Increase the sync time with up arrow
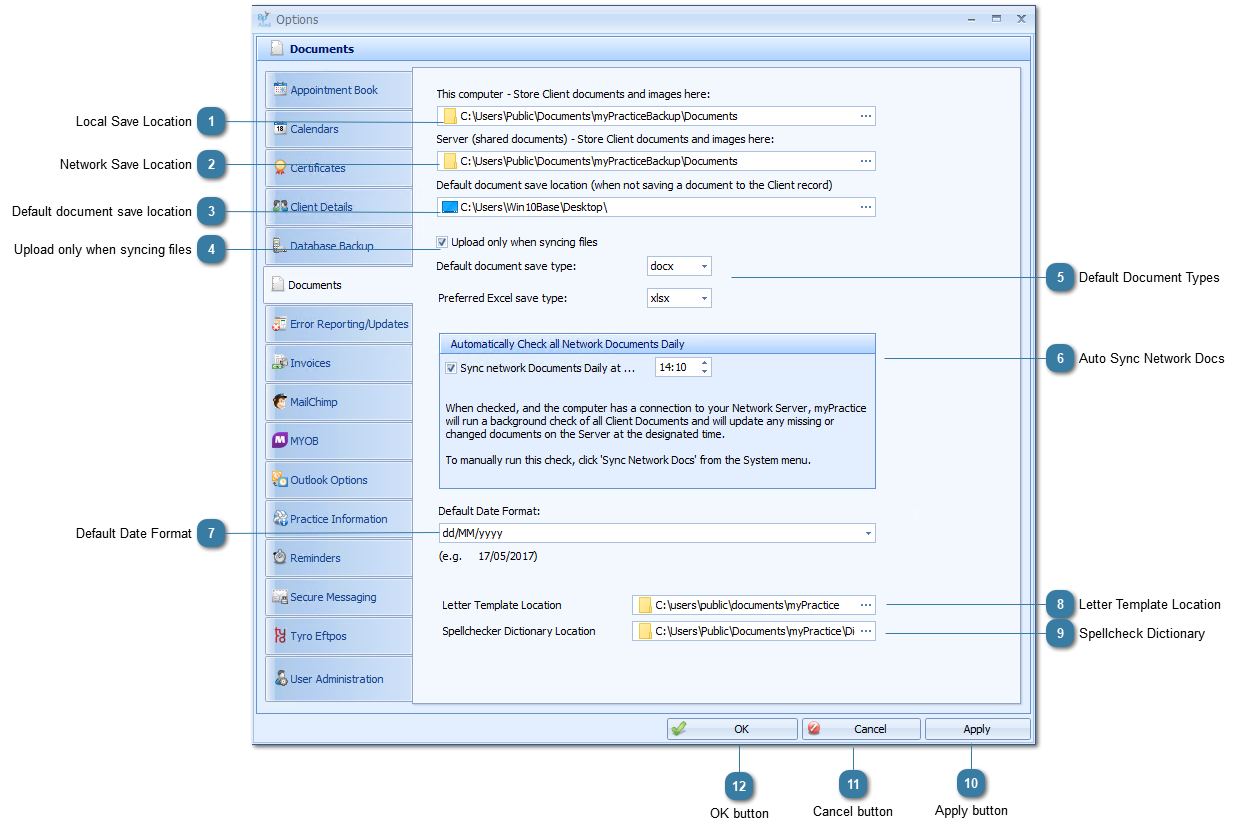Image resolution: width=1241 pixels, height=837 pixels. 705,363
